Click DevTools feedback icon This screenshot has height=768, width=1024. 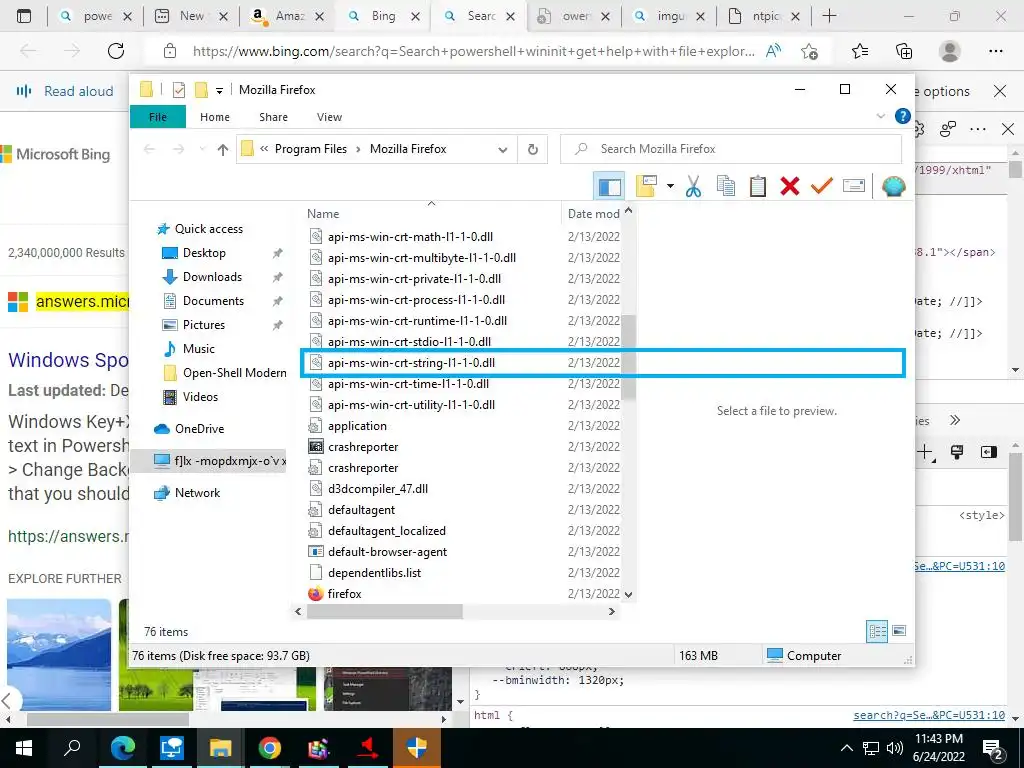point(948,129)
